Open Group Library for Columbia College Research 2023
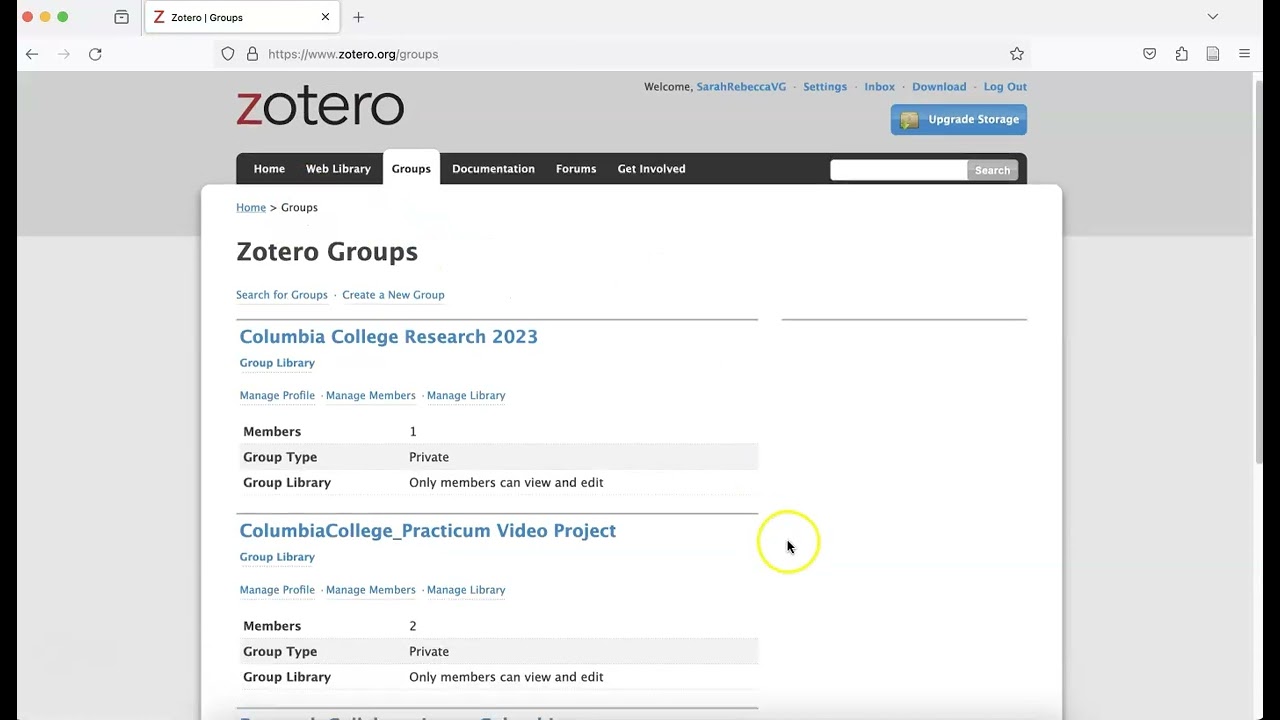Viewport: 1280px width, 720px height. [x=277, y=363]
